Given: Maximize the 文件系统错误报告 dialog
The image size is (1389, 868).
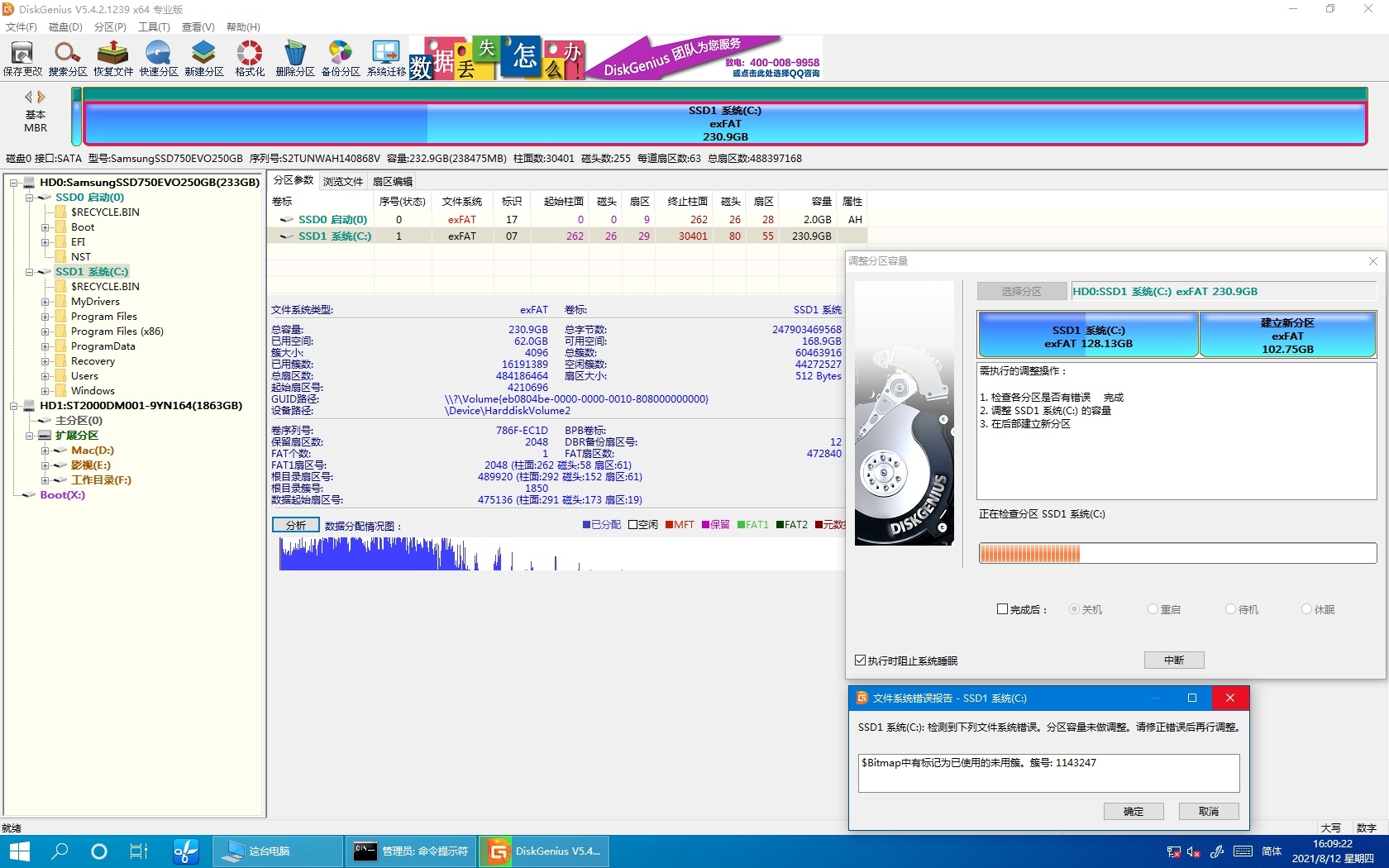Looking at the screenshot, I should tap(1192, 698).
